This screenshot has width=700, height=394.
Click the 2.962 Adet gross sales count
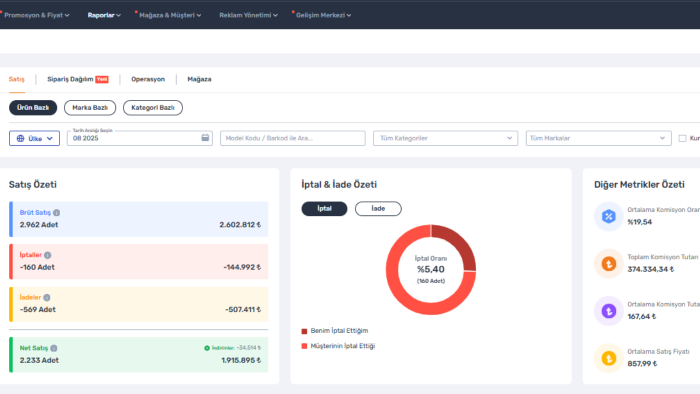click(39, 225)
